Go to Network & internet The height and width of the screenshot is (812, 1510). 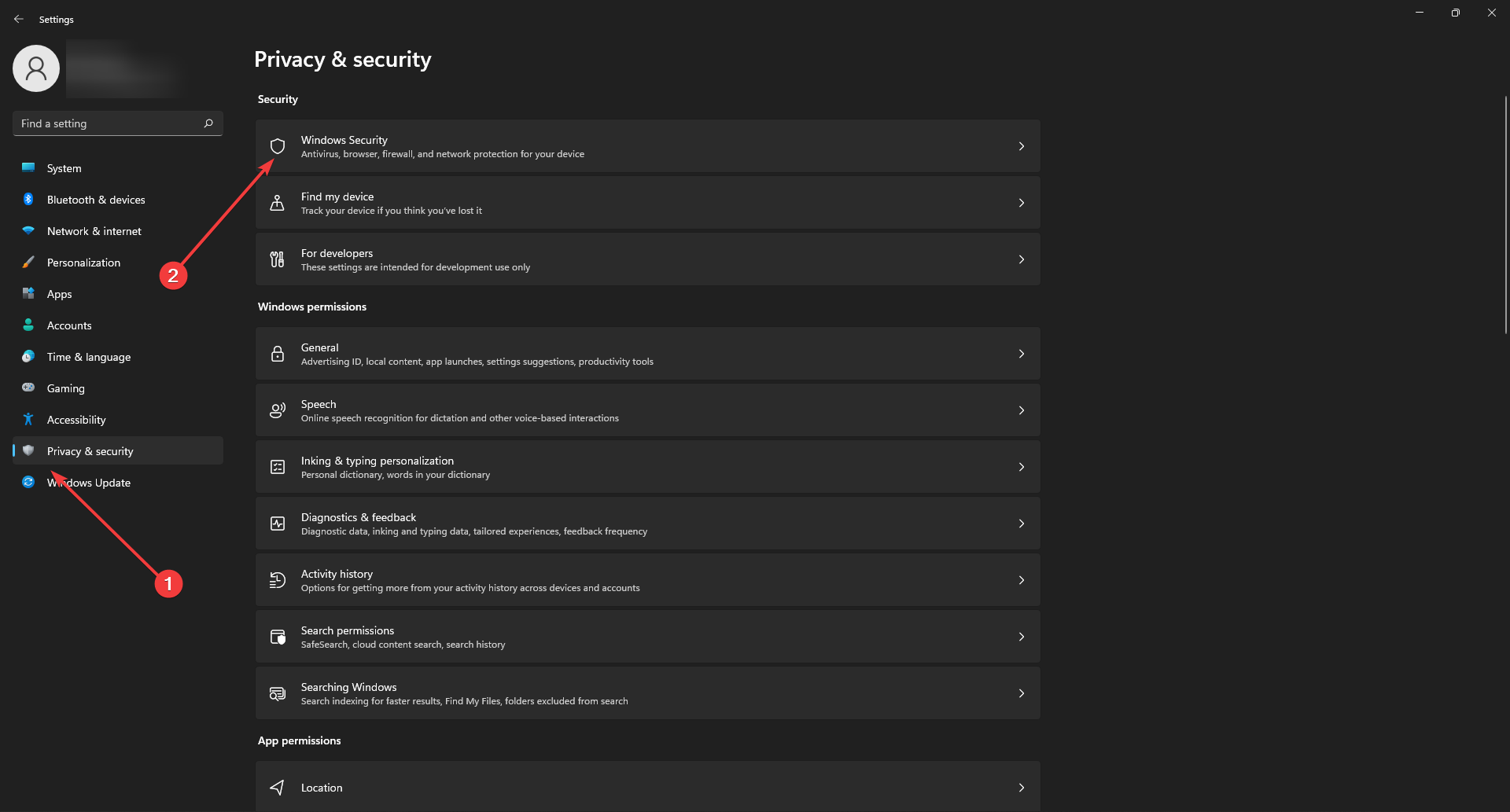[x=118, y=231]
